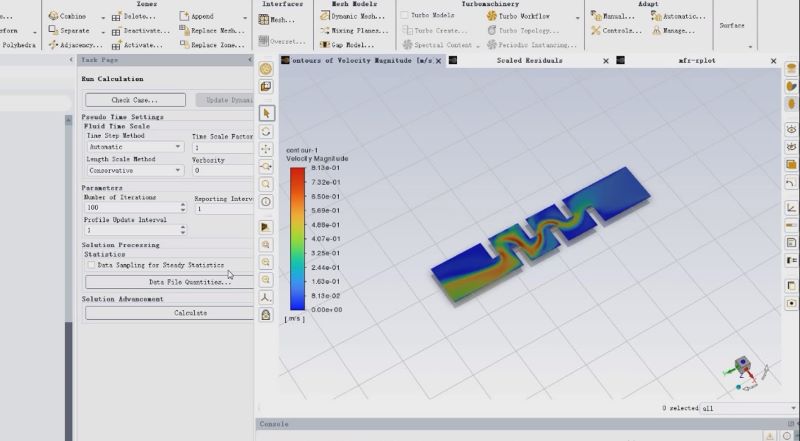Close the Contours of Velocity Magnitude tab
800x441 pixels.
438,61
